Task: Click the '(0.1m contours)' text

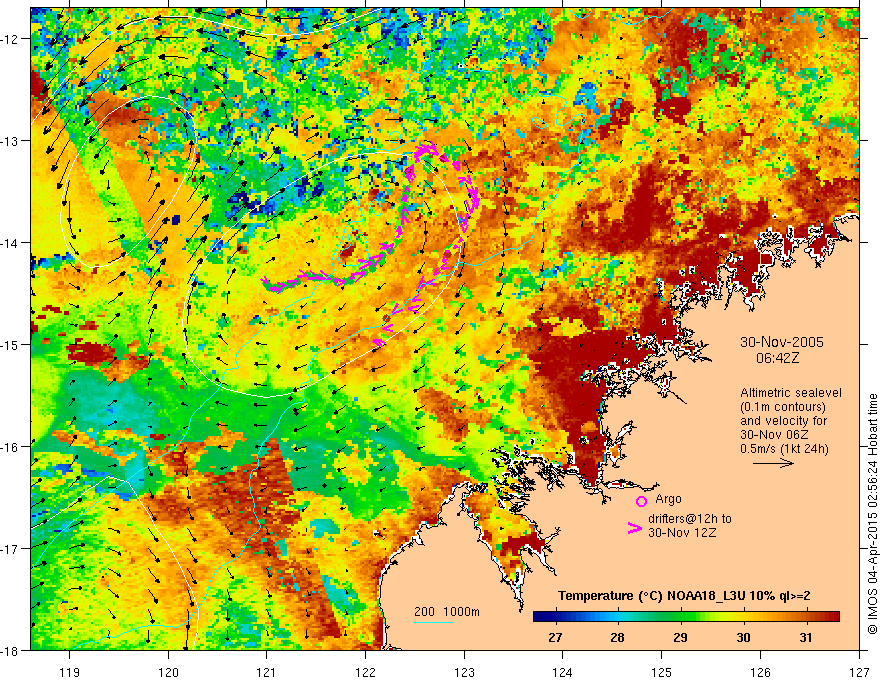Action: point(783,407)
